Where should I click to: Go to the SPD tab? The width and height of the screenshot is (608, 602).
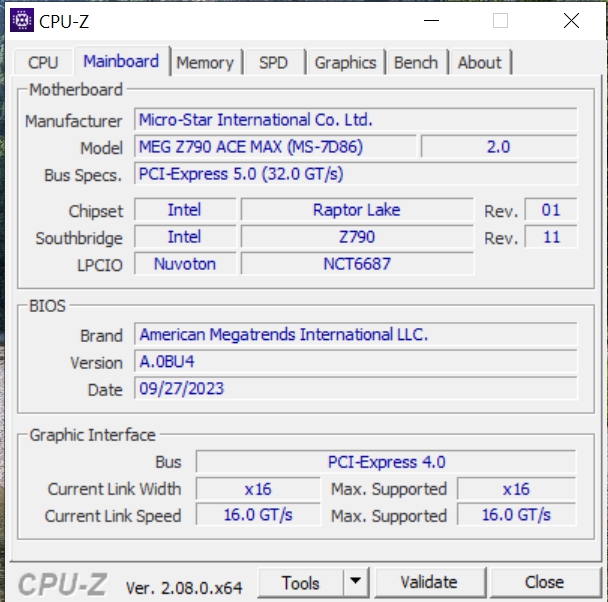273,62
